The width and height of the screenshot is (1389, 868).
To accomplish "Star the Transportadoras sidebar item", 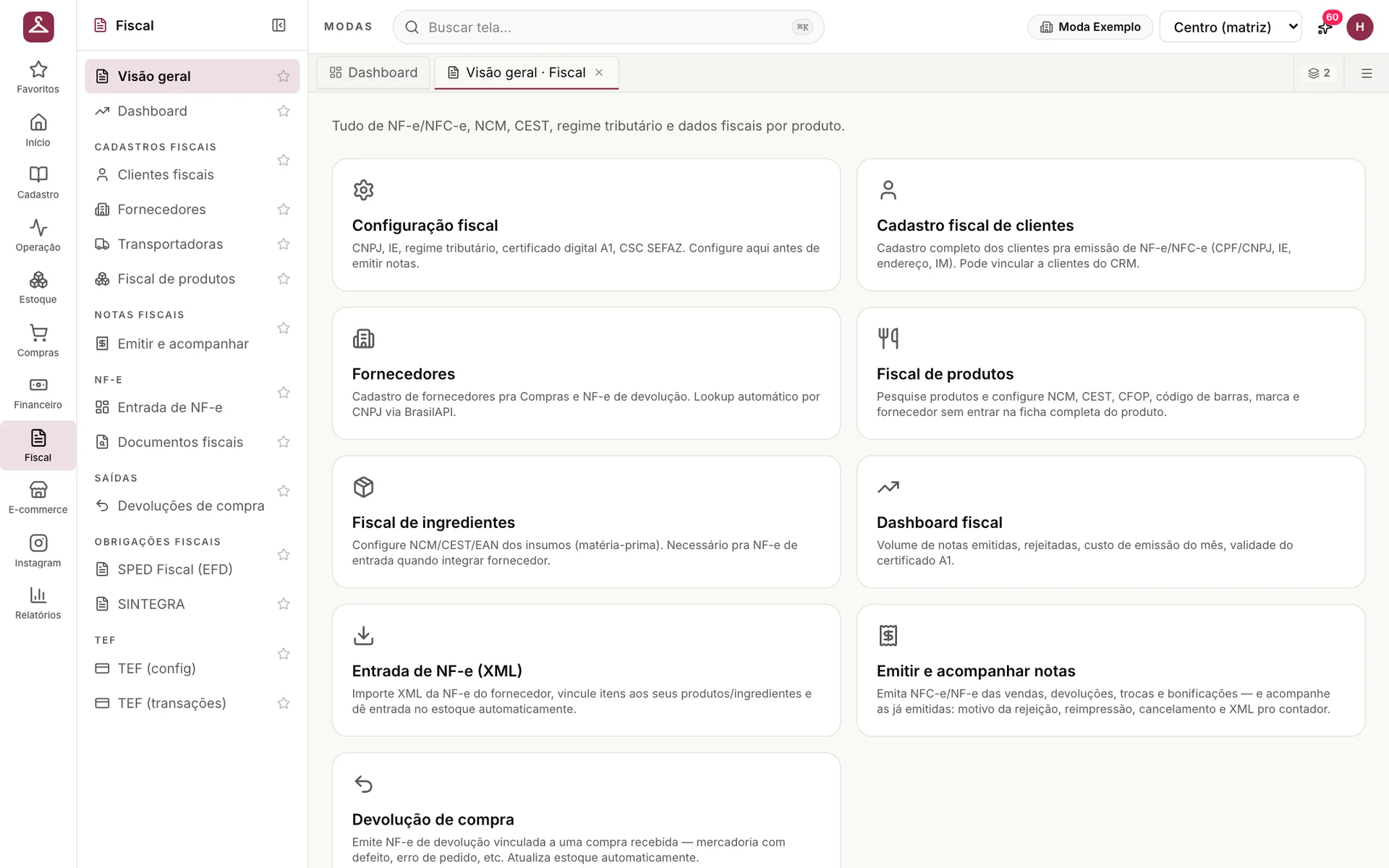I will tap(284, 244).
